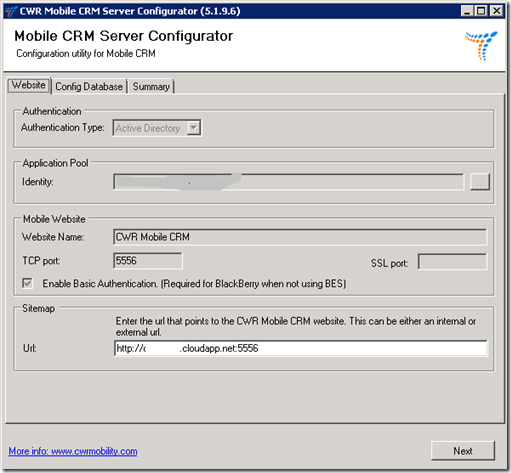Click the Sitemap url instruction text
This screenshot has width=511, height=473.
(296, 327)
